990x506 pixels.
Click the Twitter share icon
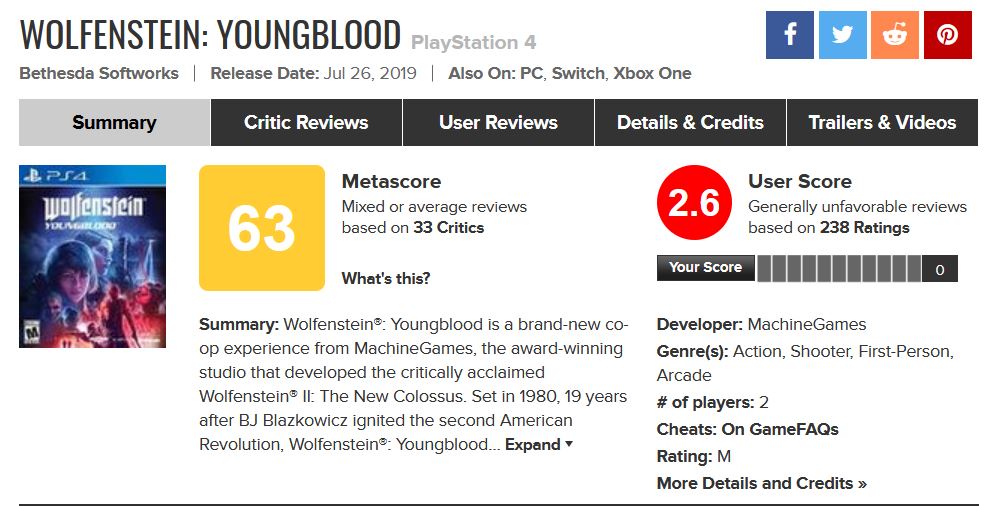tap(842, 35)
